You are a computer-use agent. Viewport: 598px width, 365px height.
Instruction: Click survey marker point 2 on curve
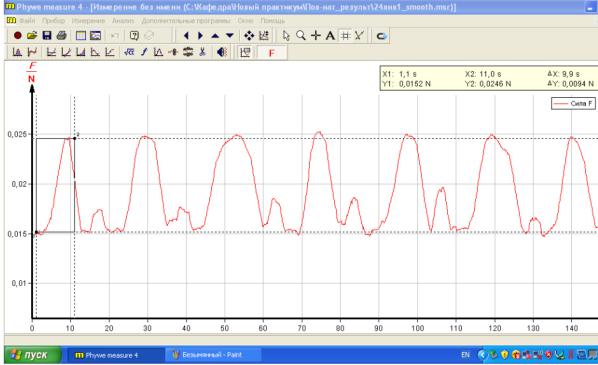coord(74,138)
